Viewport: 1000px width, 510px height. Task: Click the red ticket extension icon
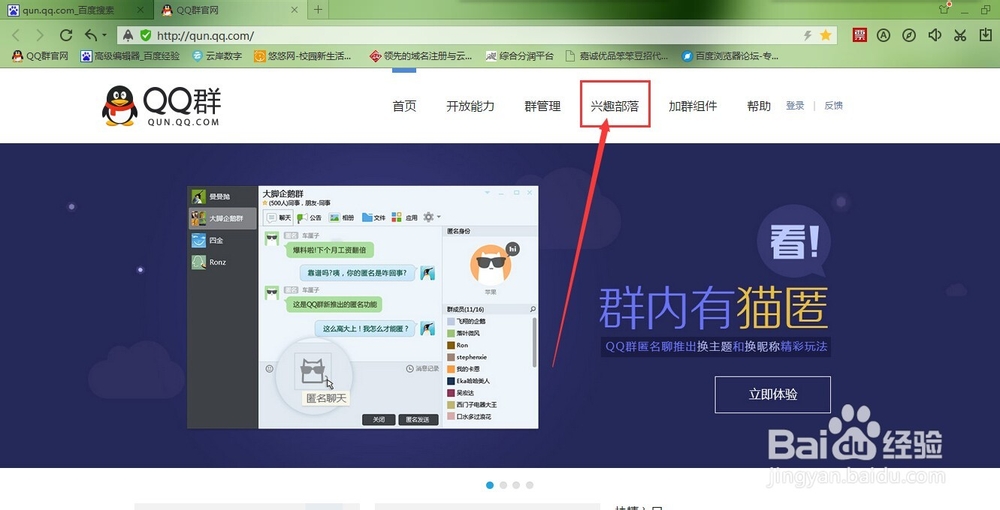click(860, 35)
